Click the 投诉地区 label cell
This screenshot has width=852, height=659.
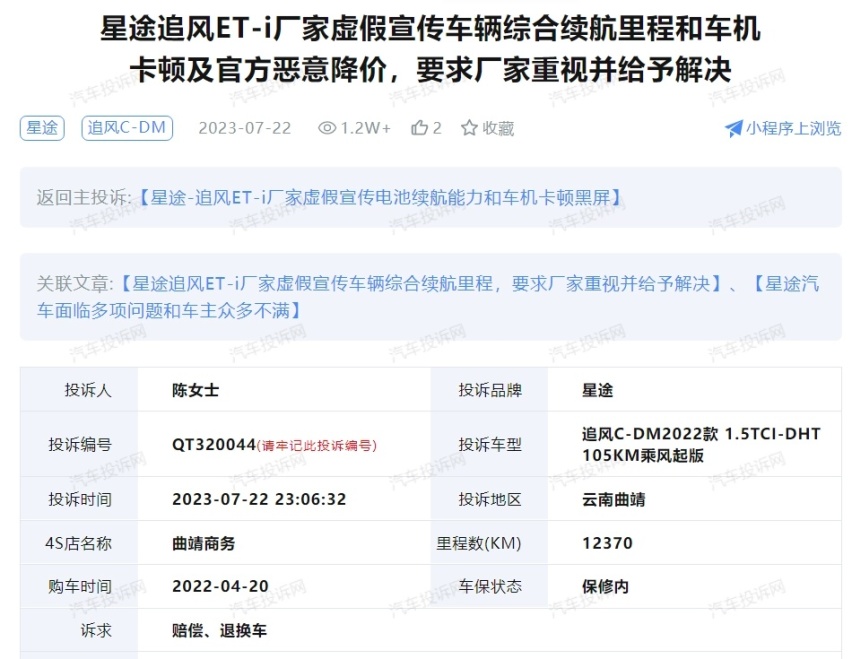click(x=490, y=499)
